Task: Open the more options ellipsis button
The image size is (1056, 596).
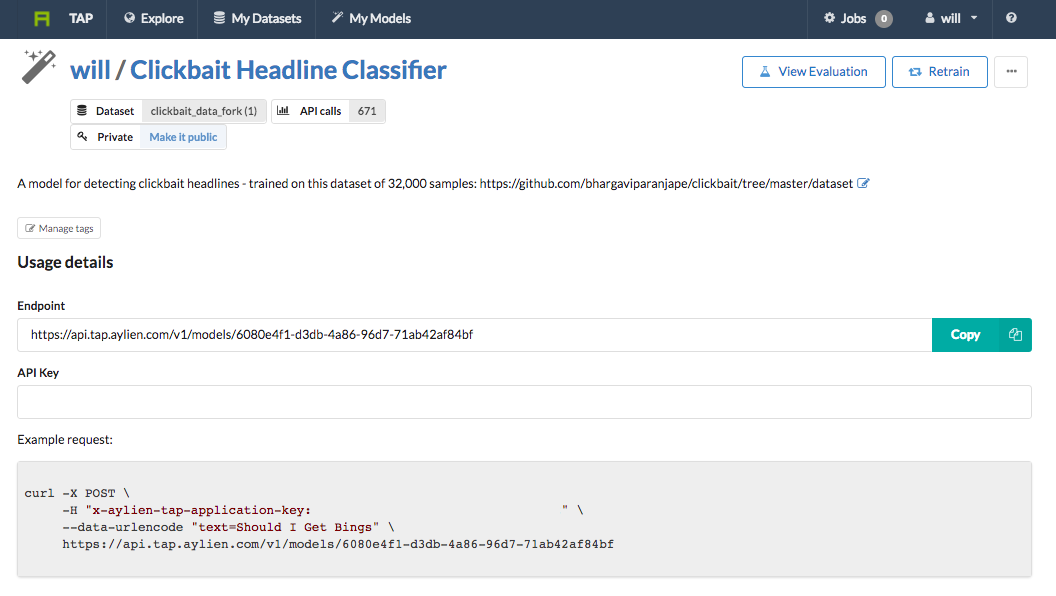Action: click(1011, 72)
